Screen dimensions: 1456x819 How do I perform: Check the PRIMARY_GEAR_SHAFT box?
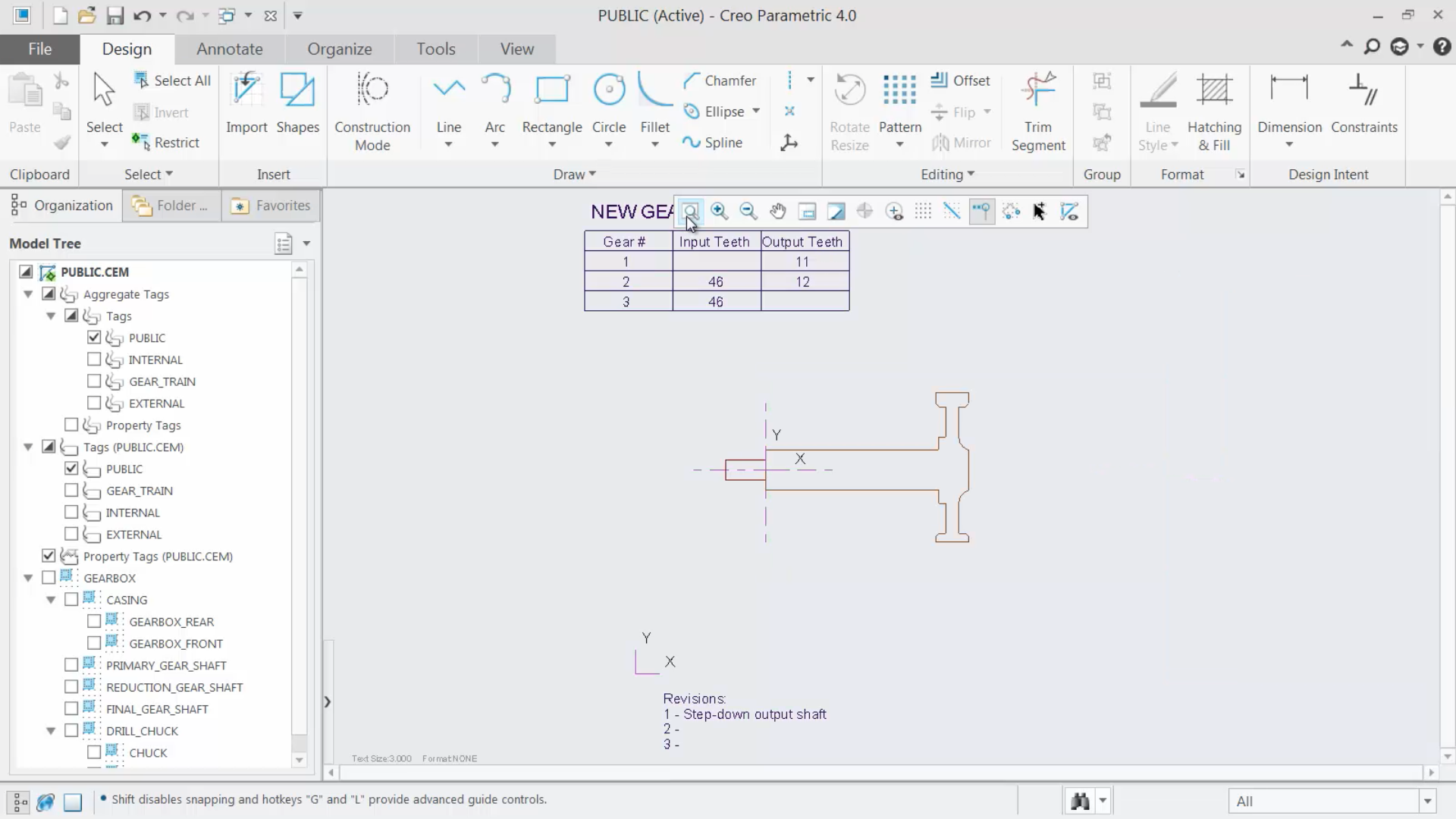tap(71, 665)
